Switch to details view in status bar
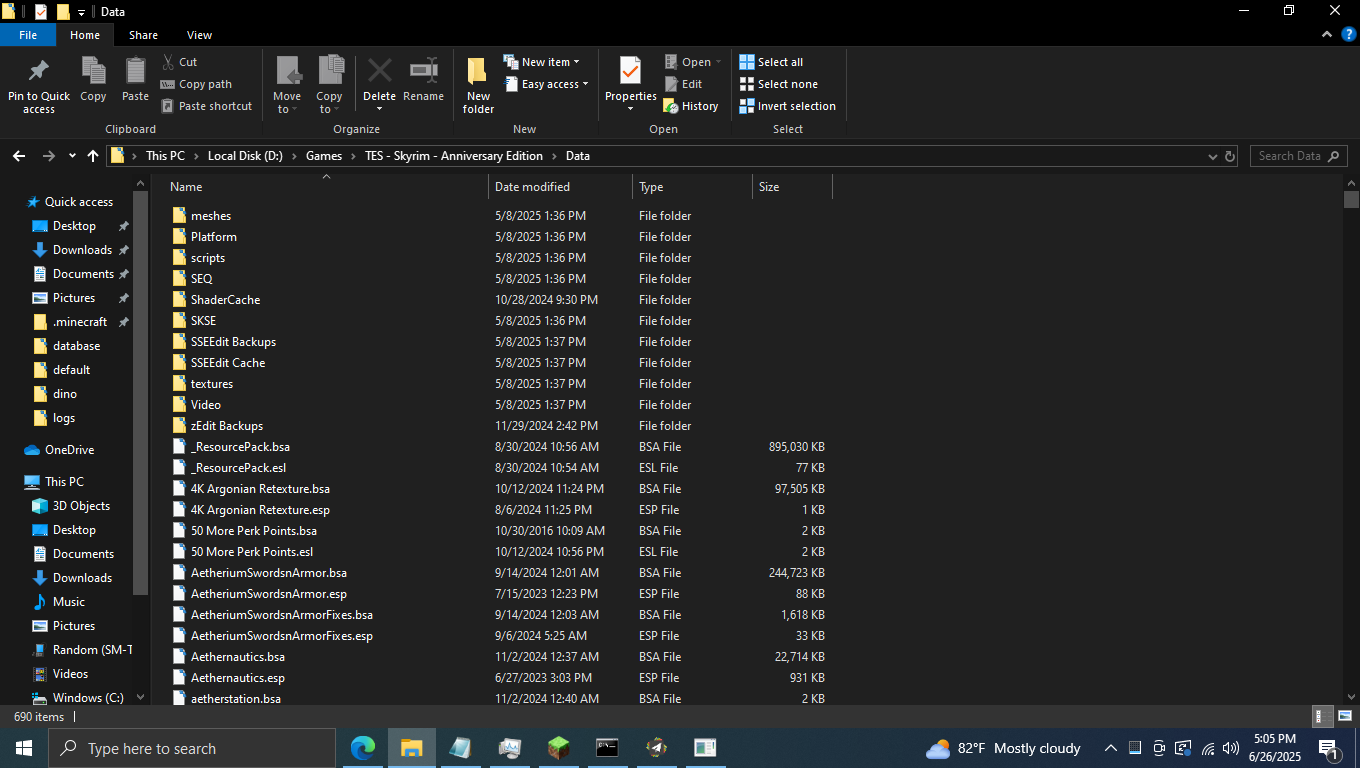This screenshot has height=768, width=1360. 1322,716
